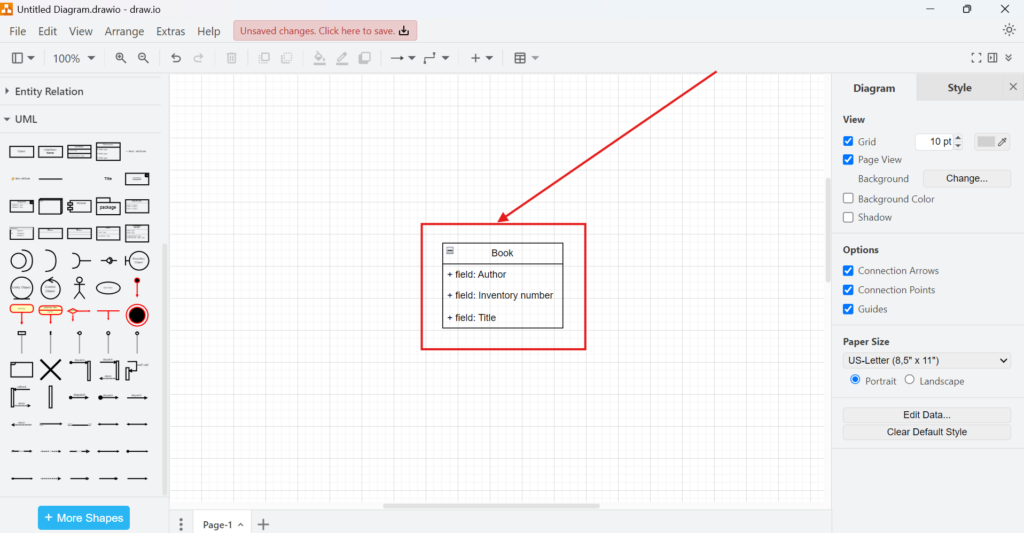Image resolution: width=1024 pixels, height=533 pixels.
Task: Click the Zoom Out magnifier icon
Action: coord(143,58)
